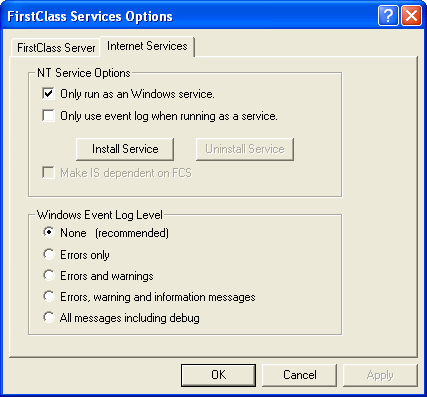
Task: Click the help question mark icon
Action: click(x=388, y=15)
